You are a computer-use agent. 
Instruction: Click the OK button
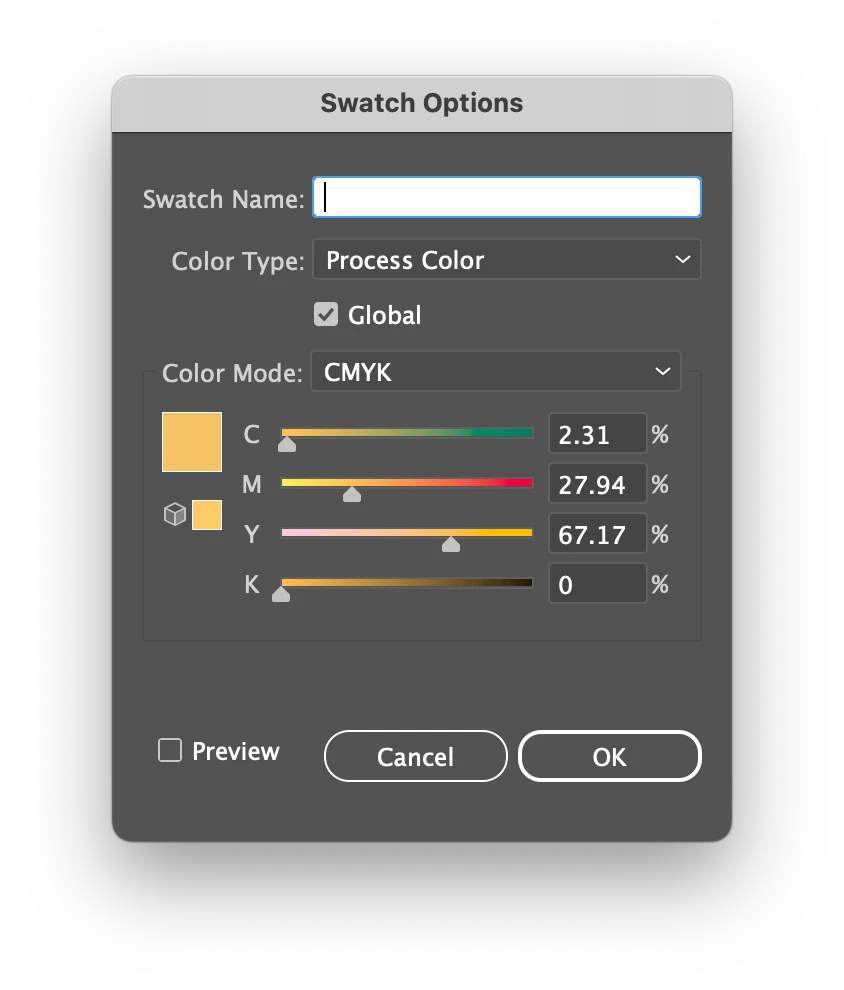[609, 757]
